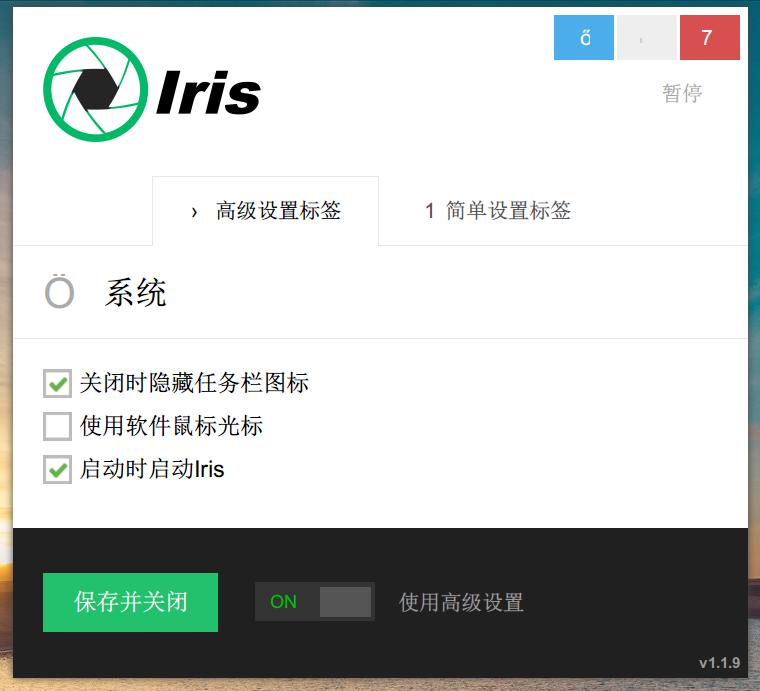Viewport: 760px width, 691px height.
Task: Click the red close button labeled 7
Action: point(710,37)
